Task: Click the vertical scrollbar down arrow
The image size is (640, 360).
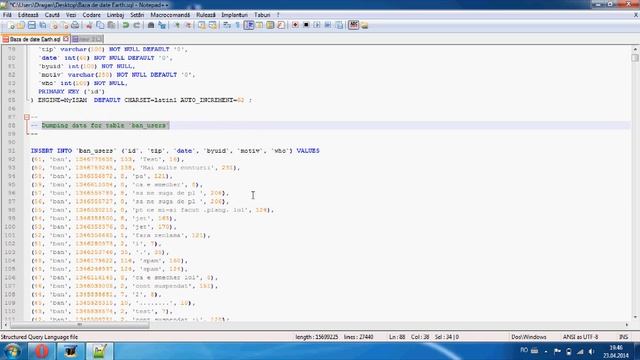Action: tap(635, 317)
